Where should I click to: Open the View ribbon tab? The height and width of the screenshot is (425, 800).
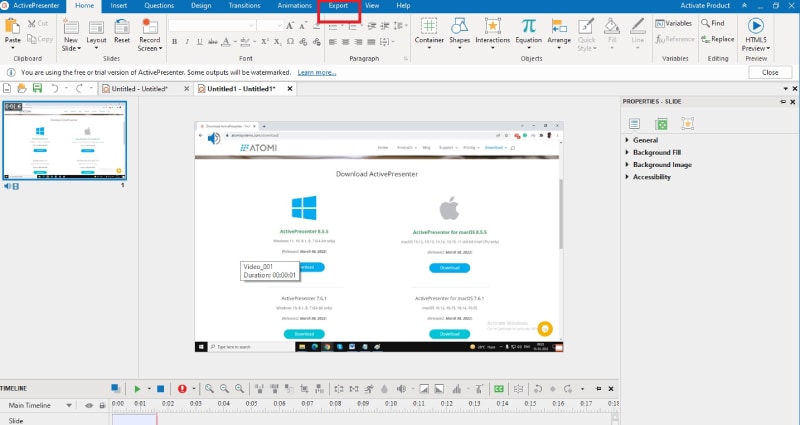pyautogui.click(x=372, y=6)
